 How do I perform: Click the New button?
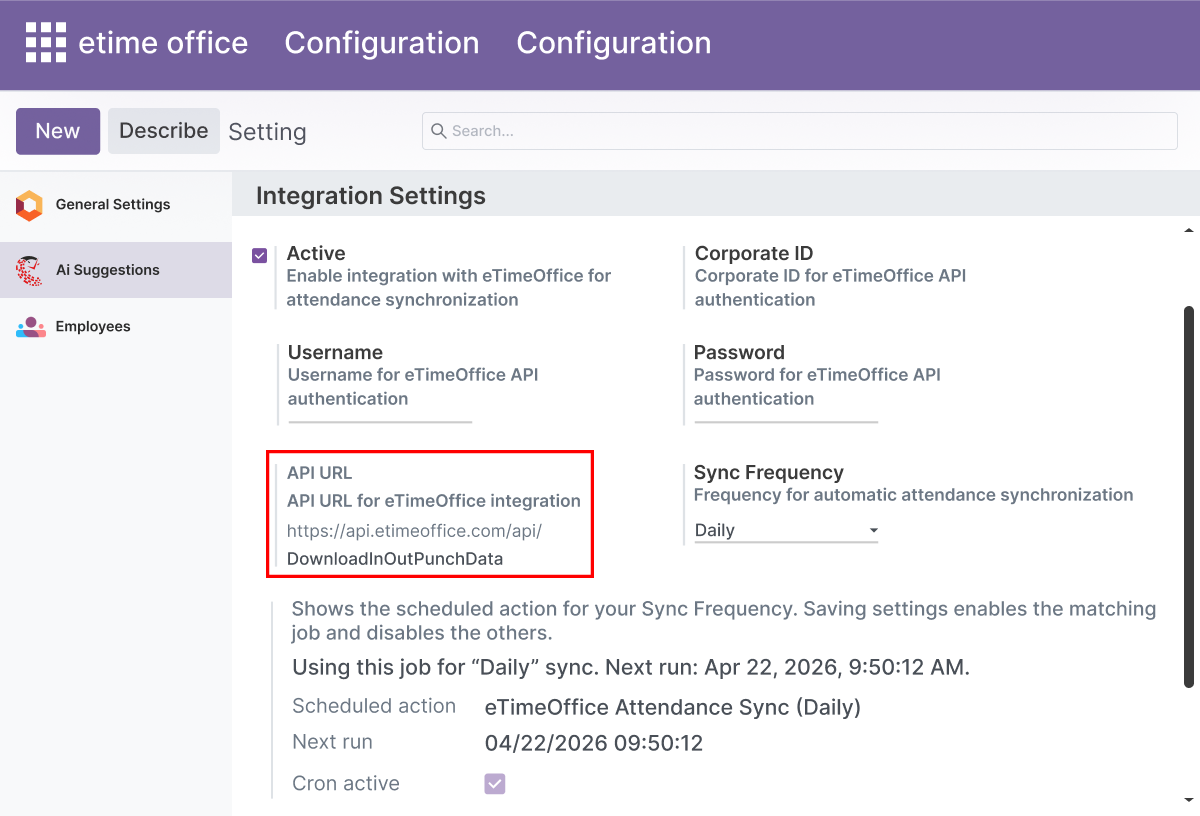coord(58,131)
